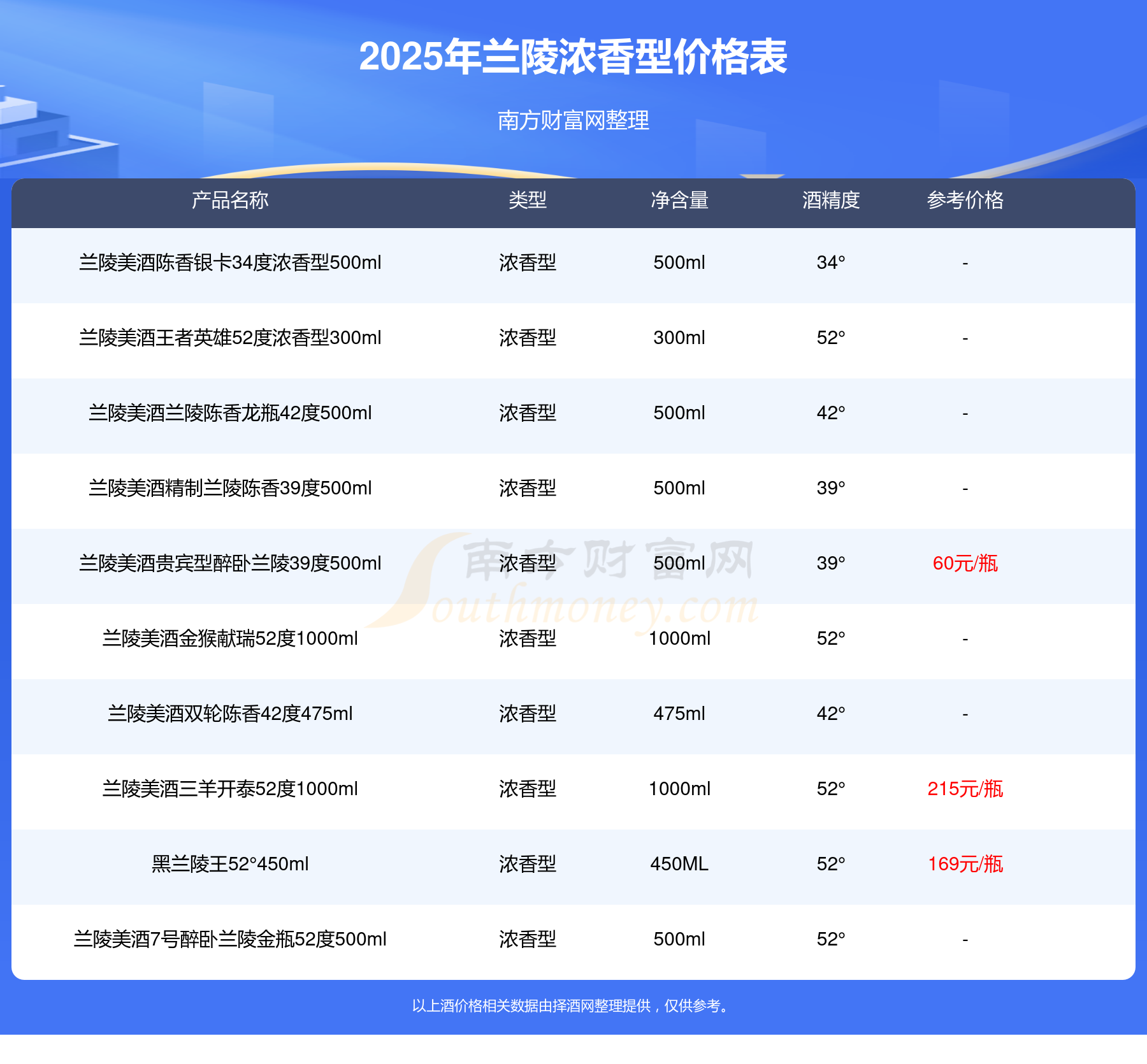Screen dimensions: 1147x1064
Task: Select 兰陵美酒精制兰陵陈香39度500ml product name
Action: (x=230, y=488)
